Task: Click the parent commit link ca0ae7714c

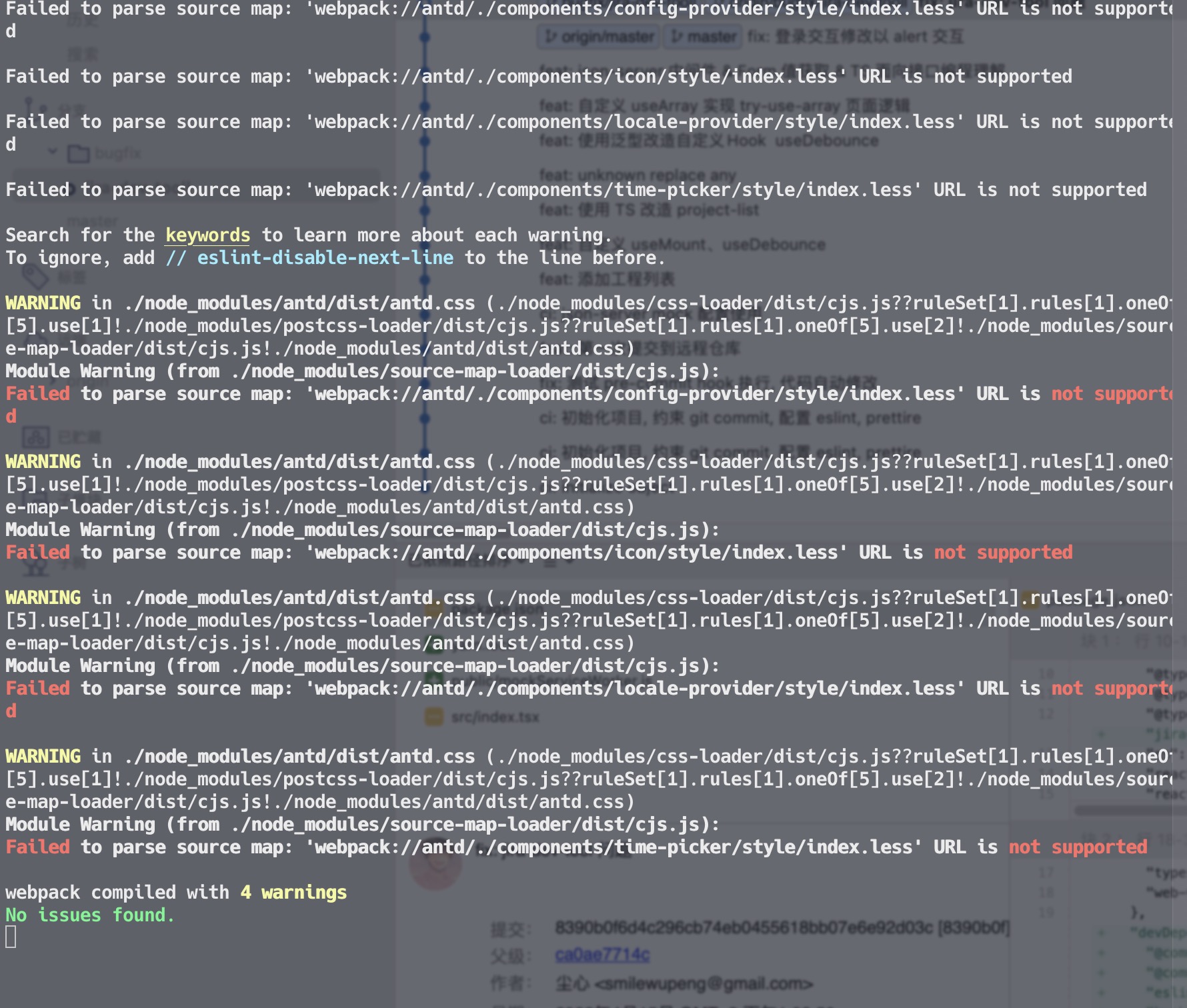Action: pos(602,955)
